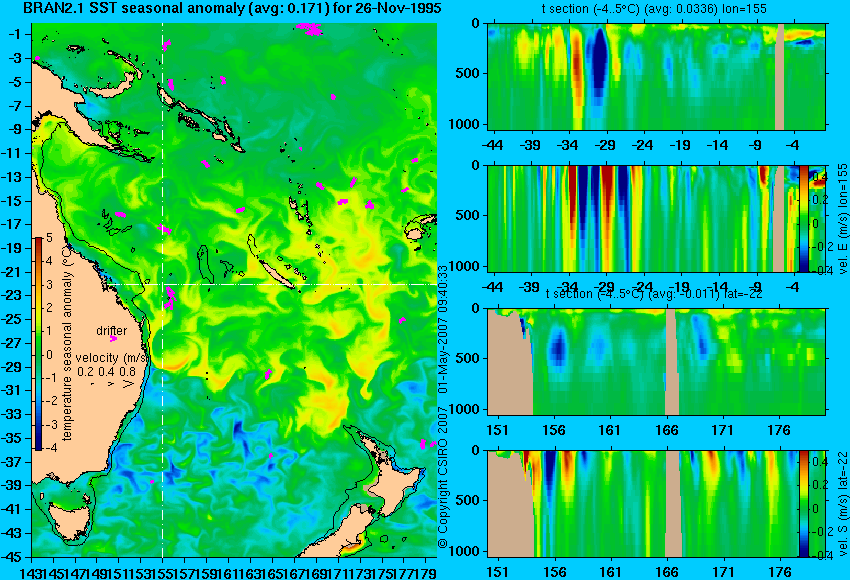The image size is (850, 580).
Task: Click the 'drifter' legend label
Action: [112, 331]
